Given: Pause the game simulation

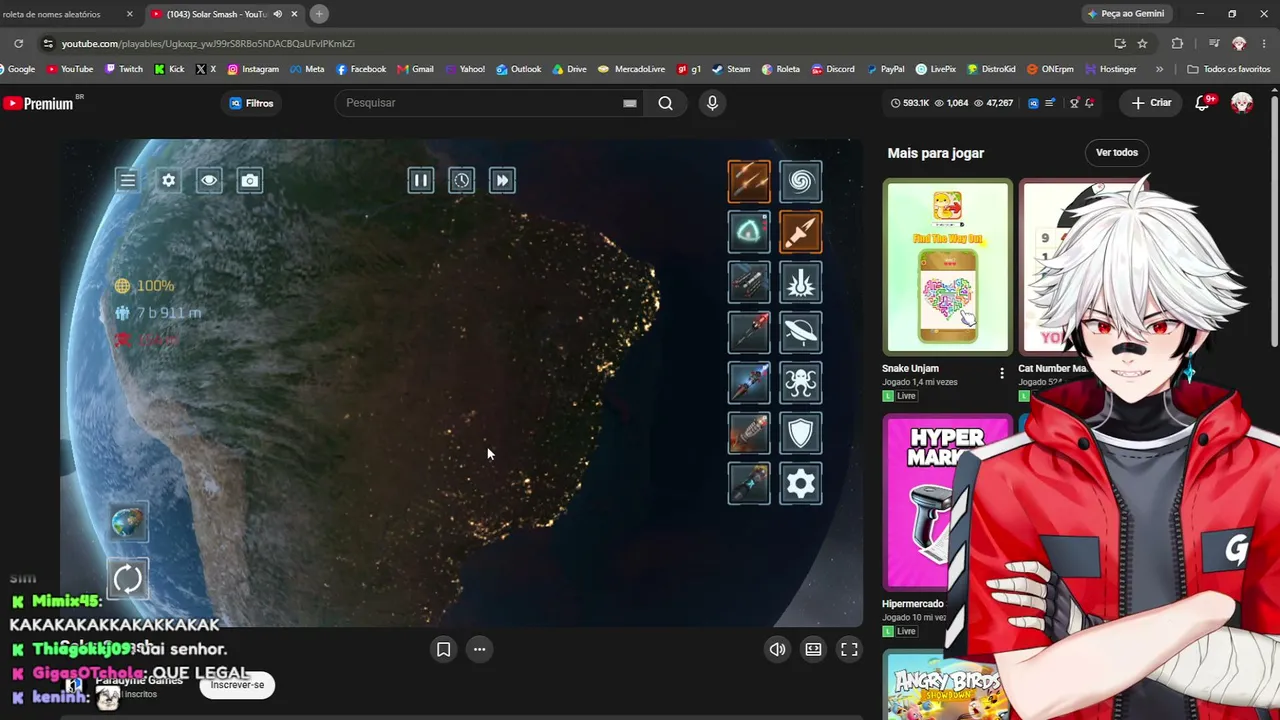Looking at the screenshot, I should click(x=421, y=180).
